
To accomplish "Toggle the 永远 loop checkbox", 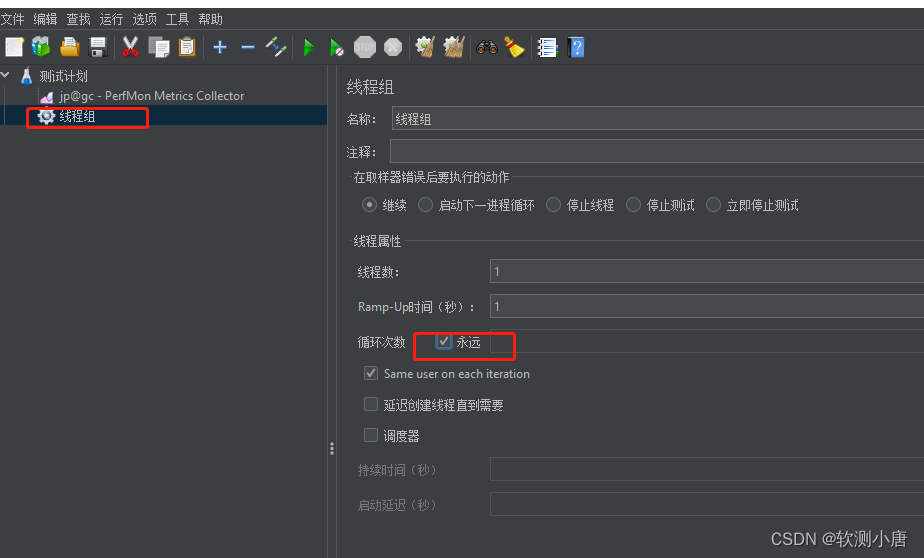I will click(x=444, y=342).
